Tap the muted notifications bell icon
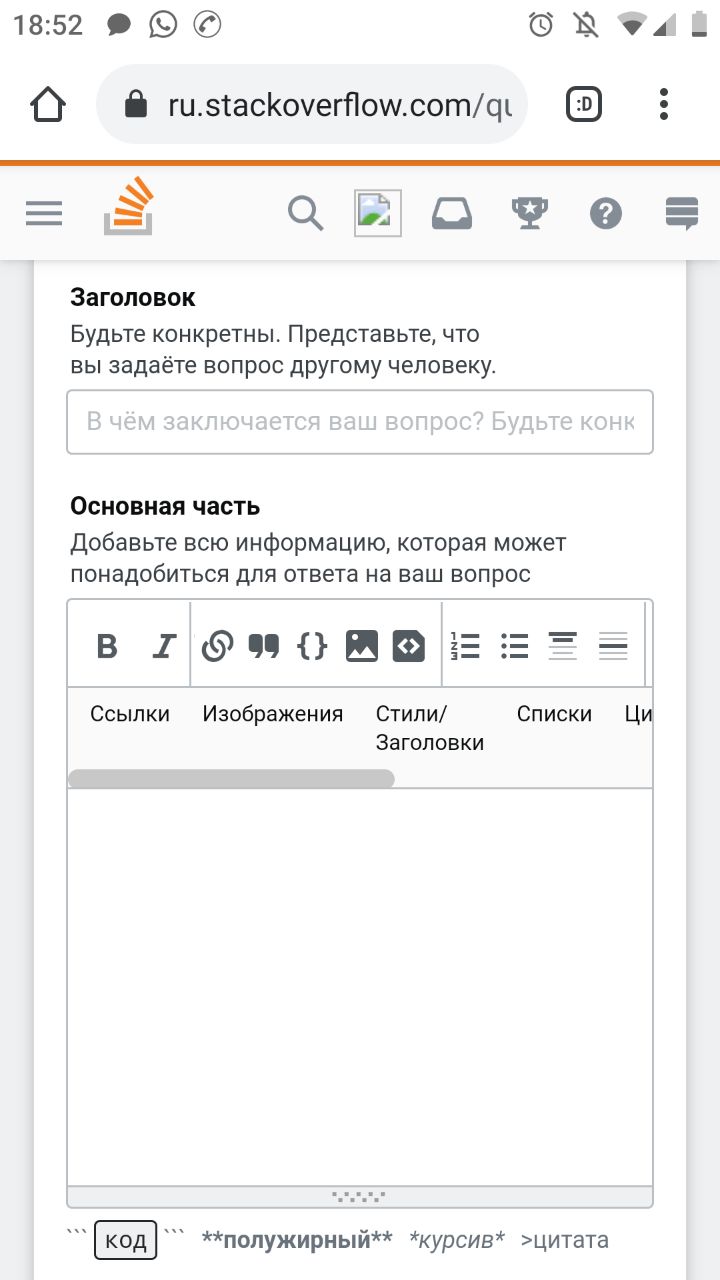The width and height of the screenshot is (720, 1280). click(586, 25)
